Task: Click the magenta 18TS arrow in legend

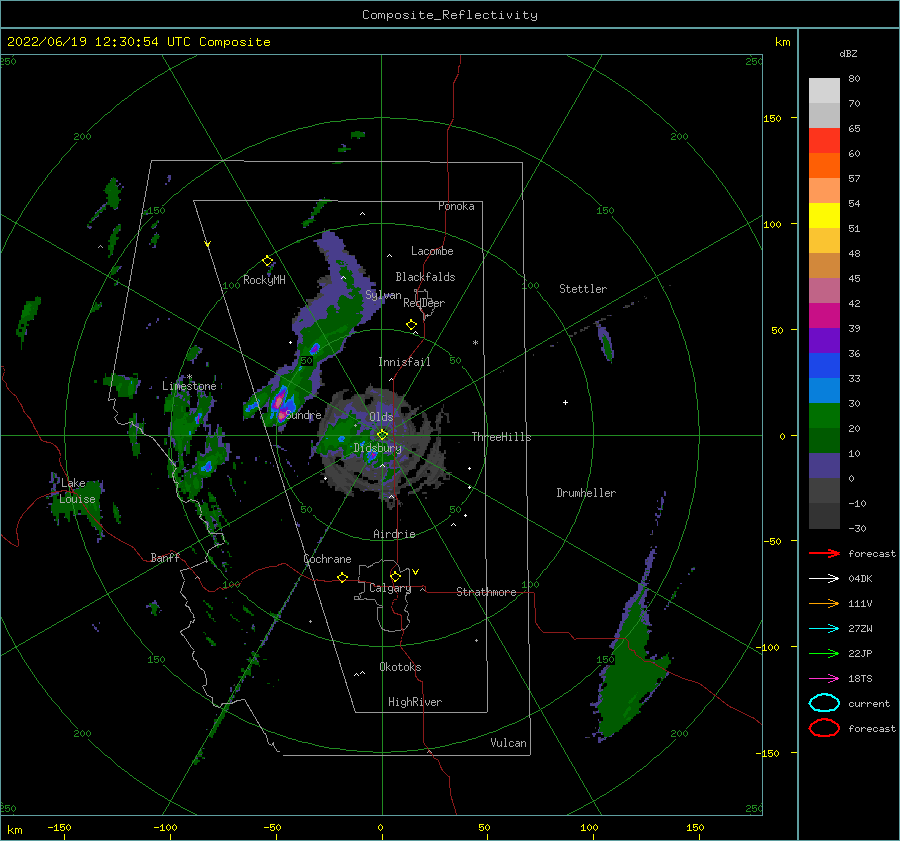Action: click(824, 679)
